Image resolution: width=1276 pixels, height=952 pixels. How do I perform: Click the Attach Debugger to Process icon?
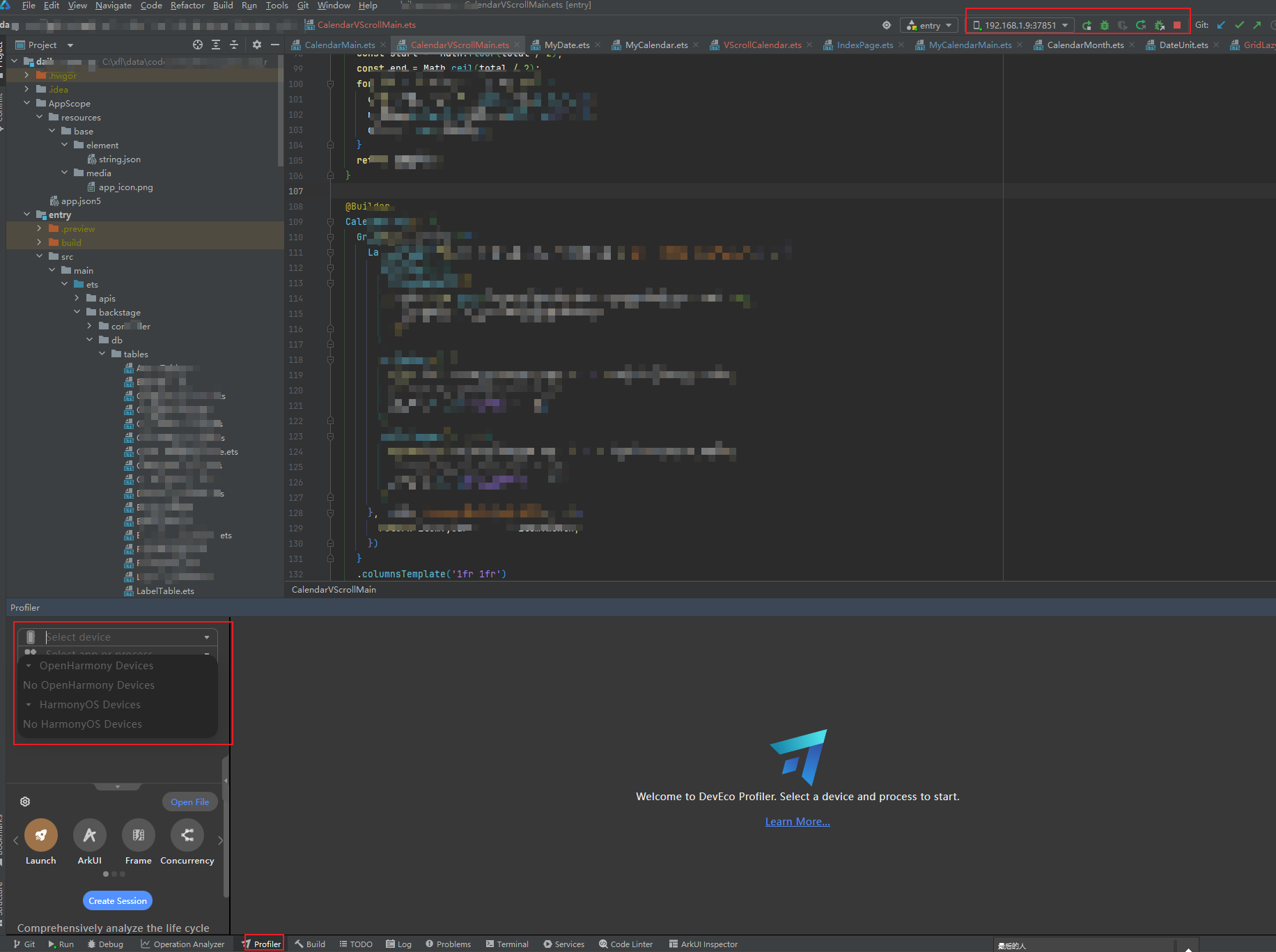pyautogui.click(x=1159, y=25)
